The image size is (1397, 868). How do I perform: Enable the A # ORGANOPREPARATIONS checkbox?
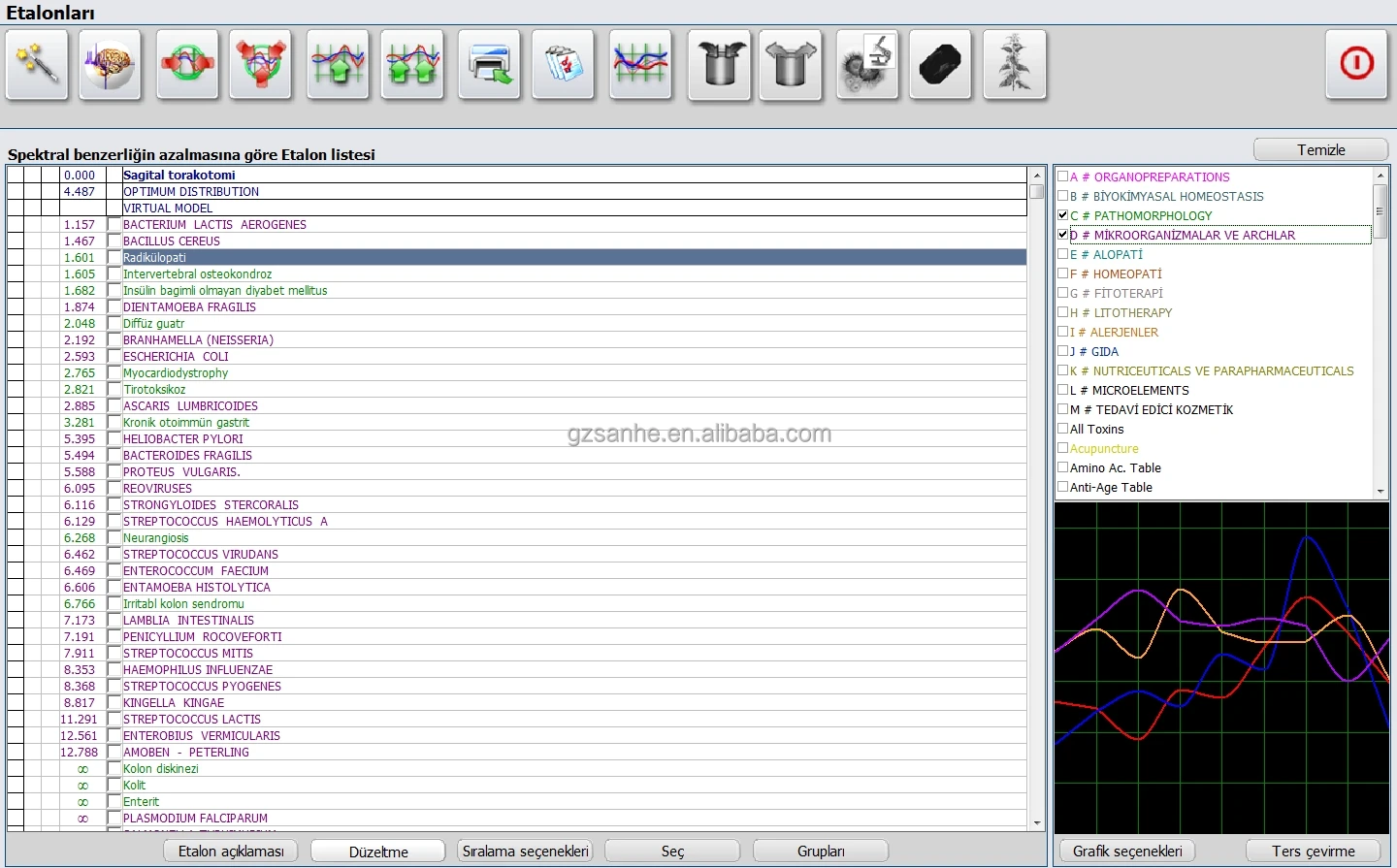(x=1063, y=177)
